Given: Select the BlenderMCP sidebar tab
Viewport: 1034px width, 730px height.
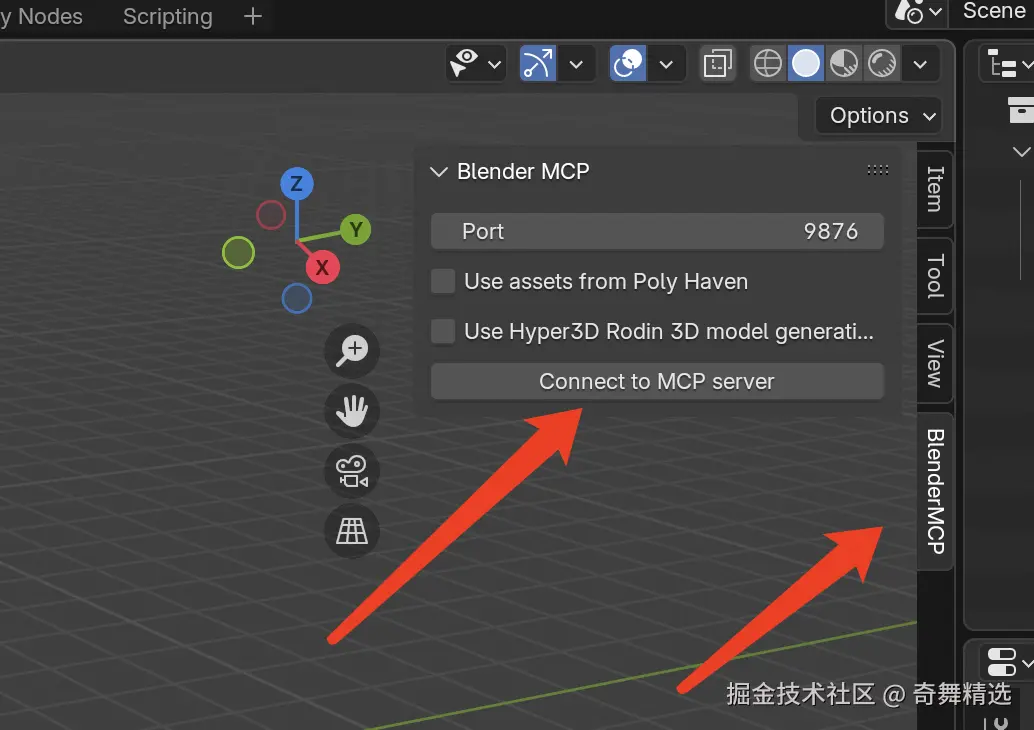Looking at the screenshot, I should pos(935,491).
